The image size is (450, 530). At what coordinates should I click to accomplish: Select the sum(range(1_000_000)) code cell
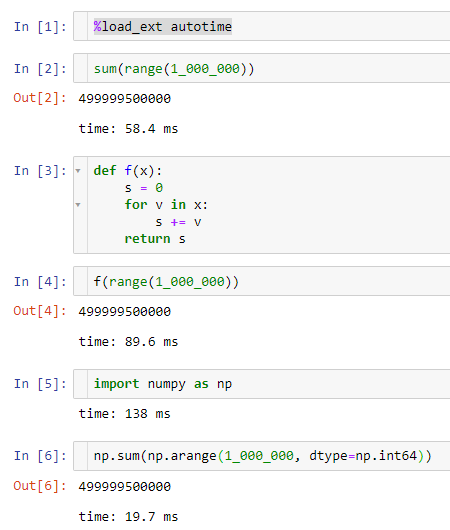(x=262, y=68)
